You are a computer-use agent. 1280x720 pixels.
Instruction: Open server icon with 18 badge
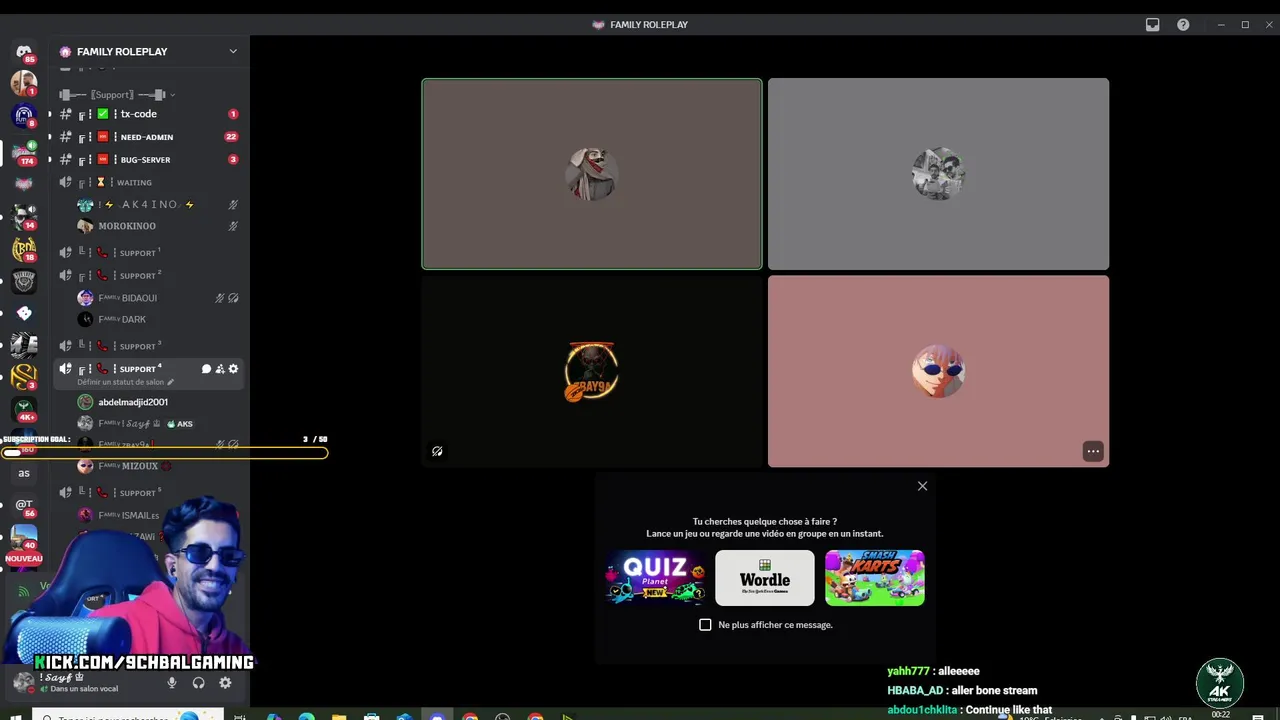(24, 248)
